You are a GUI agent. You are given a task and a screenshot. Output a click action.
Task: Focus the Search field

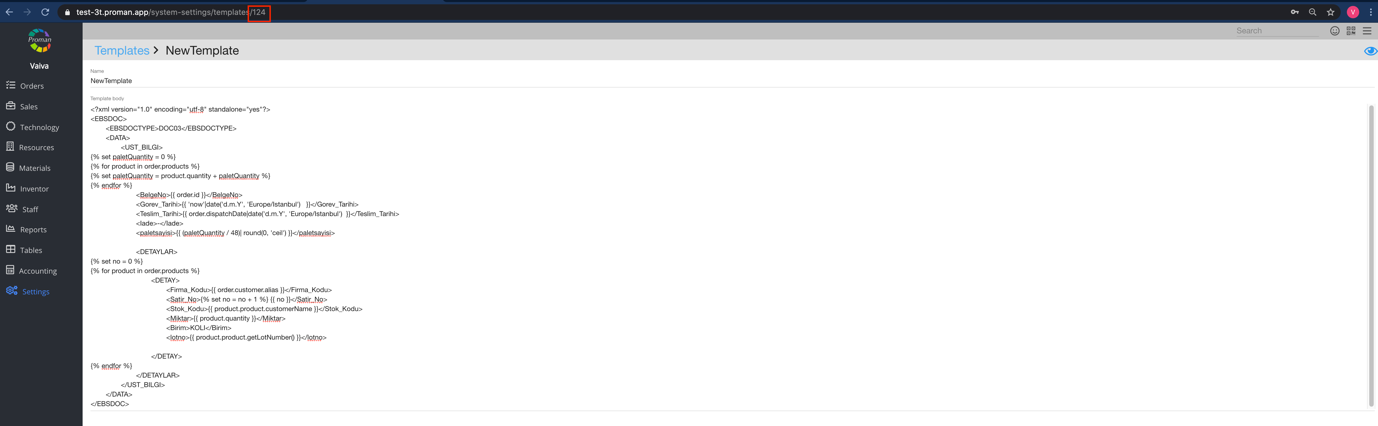click(1278, 31)
